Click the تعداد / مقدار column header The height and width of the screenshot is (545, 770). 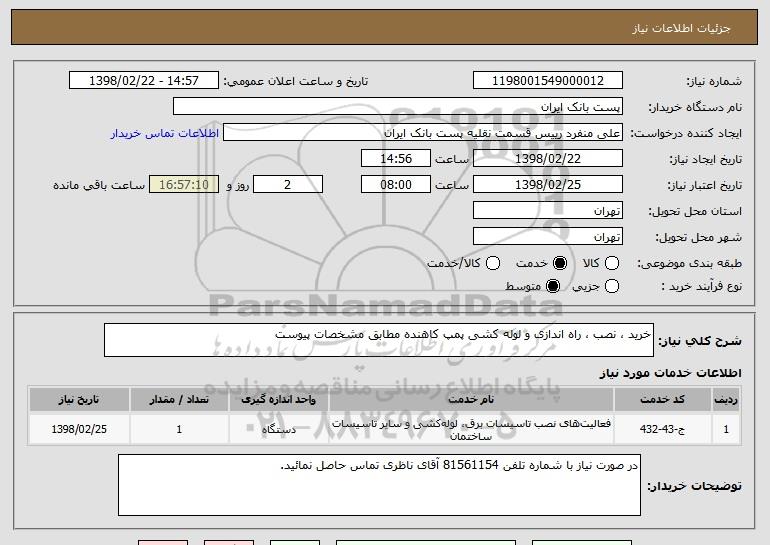tap(179, 400)
